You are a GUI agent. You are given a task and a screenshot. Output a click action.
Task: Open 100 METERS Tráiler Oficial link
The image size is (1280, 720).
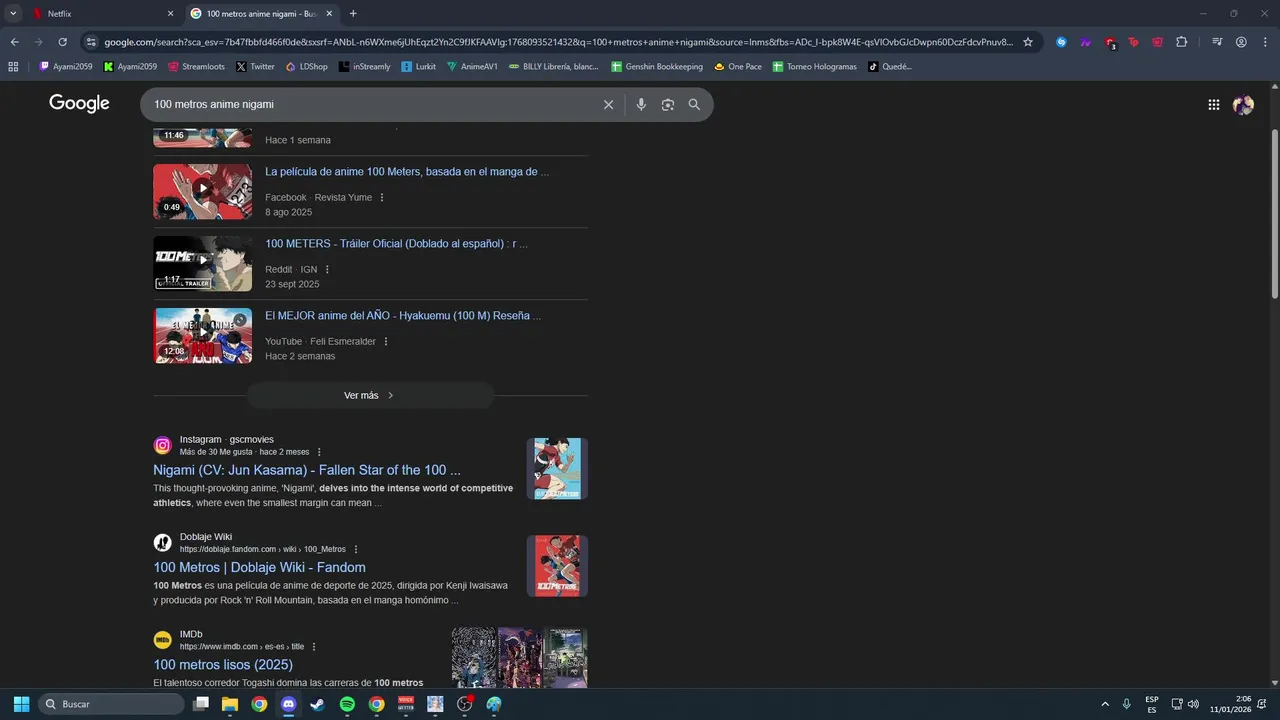point(396,244)
